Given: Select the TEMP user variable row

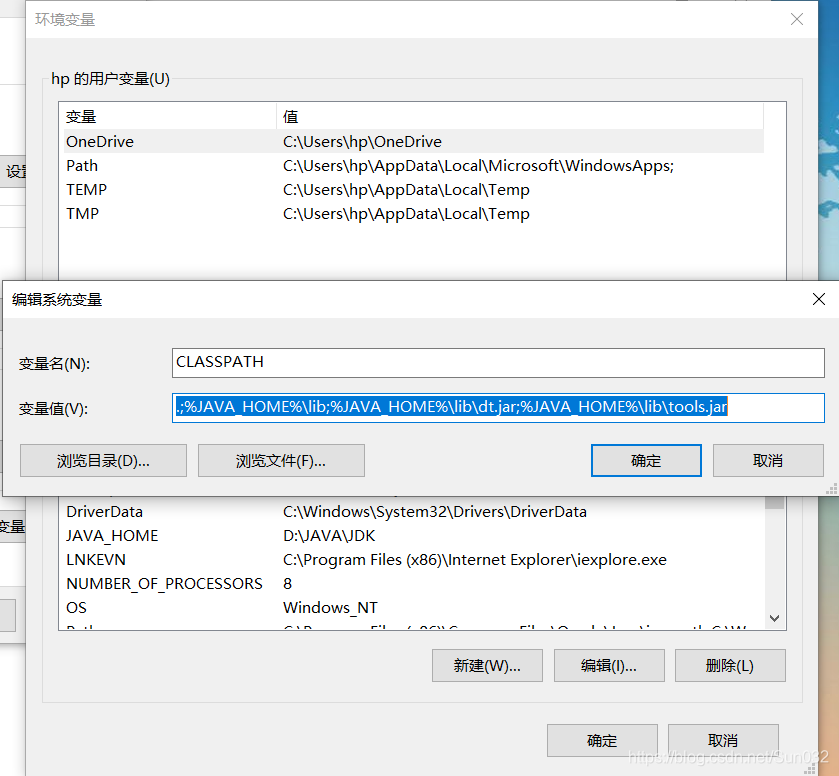Looking at the screenshot, I should pos(414,189).
